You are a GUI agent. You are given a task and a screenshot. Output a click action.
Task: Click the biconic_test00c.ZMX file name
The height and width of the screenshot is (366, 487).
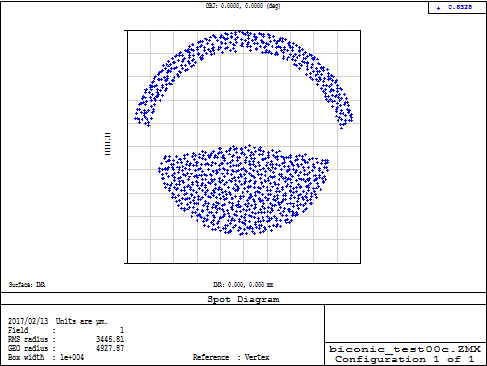pos(405,349)
